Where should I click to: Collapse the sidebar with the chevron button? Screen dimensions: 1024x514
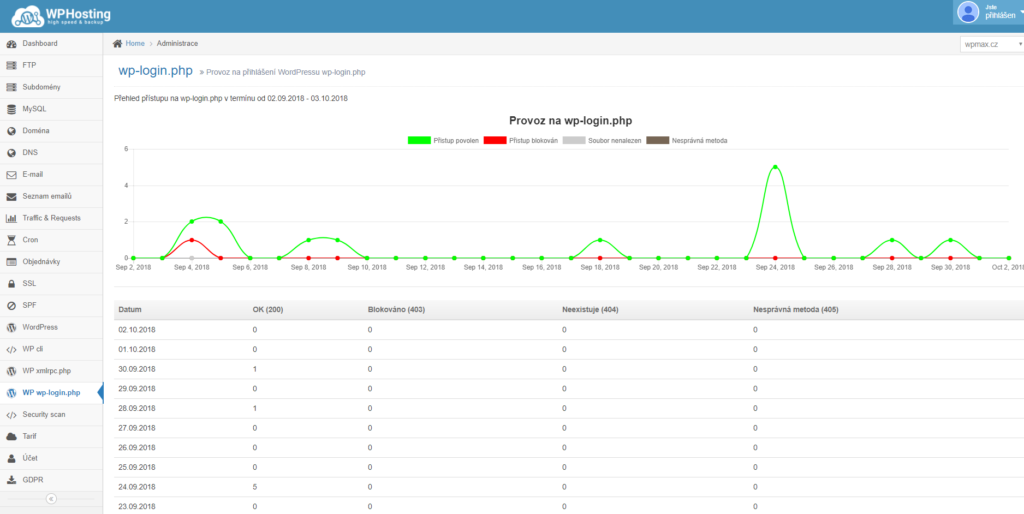coord(51,499)
